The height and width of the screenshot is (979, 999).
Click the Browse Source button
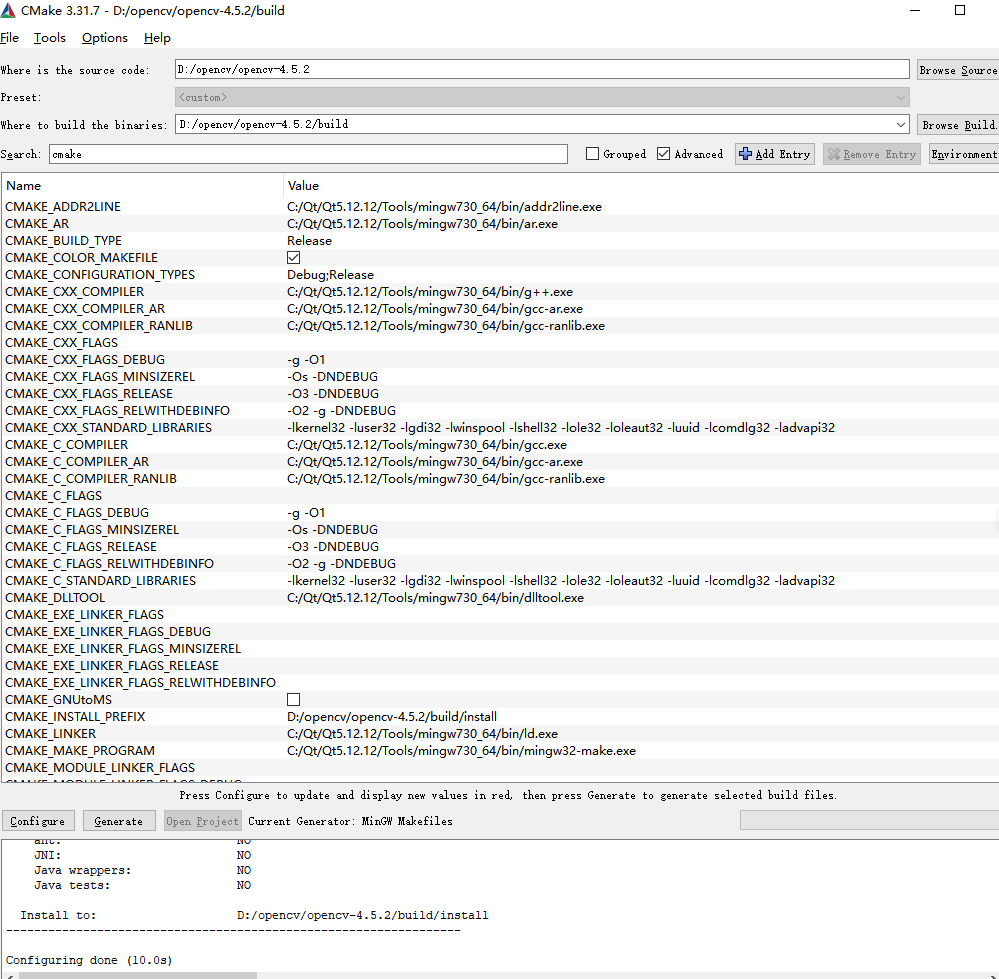pyautogui.click(x=958, y=70)
